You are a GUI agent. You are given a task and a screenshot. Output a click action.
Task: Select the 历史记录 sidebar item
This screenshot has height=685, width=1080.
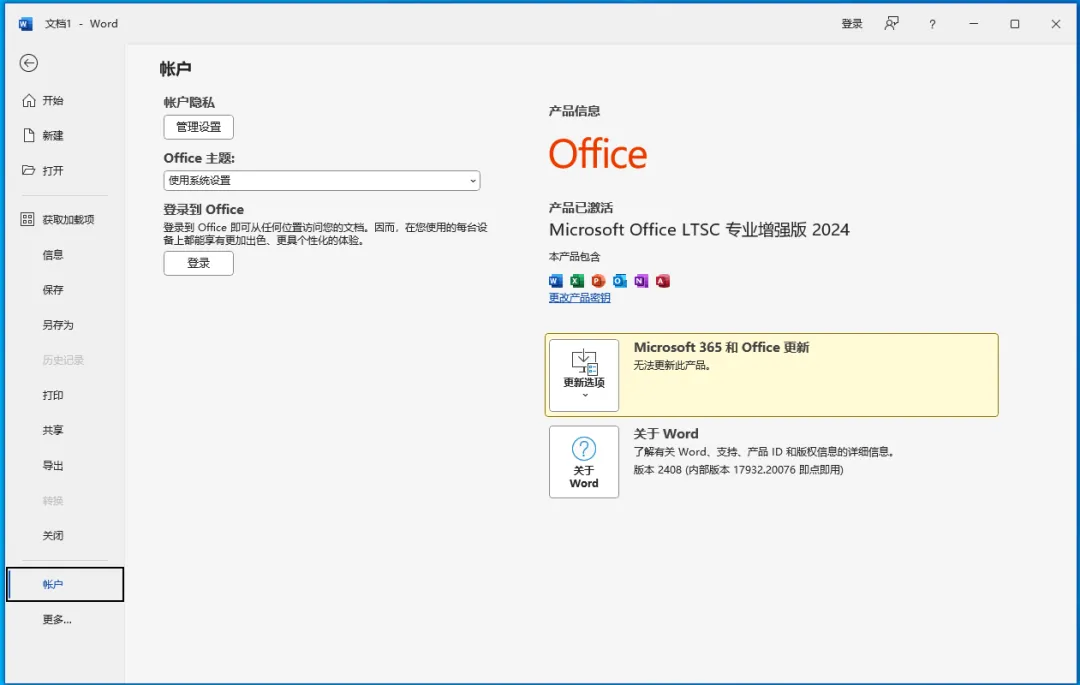[63, 360]
